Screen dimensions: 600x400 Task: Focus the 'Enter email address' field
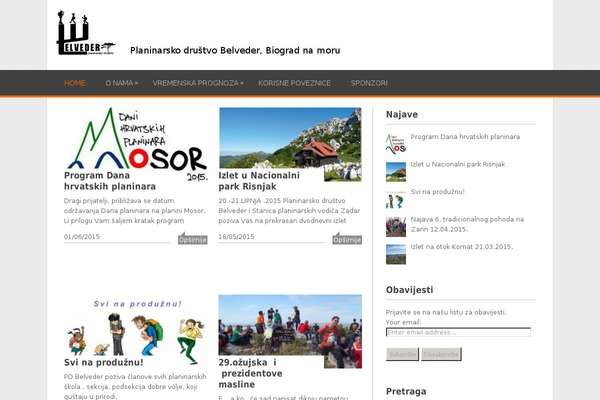(458, 332)
